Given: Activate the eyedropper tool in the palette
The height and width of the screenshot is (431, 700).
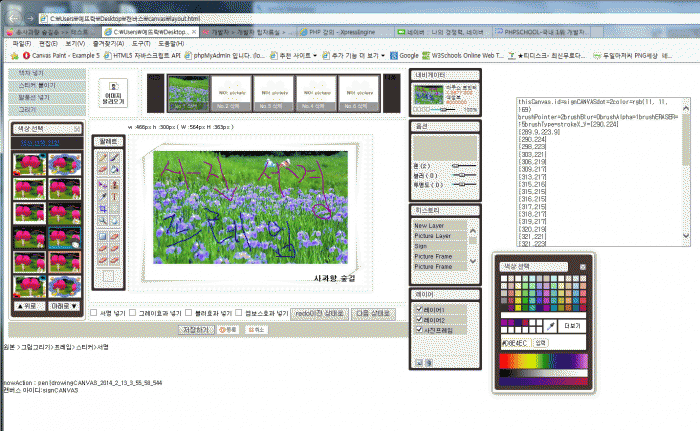Looking at the screenshot, I should [103, 197].
